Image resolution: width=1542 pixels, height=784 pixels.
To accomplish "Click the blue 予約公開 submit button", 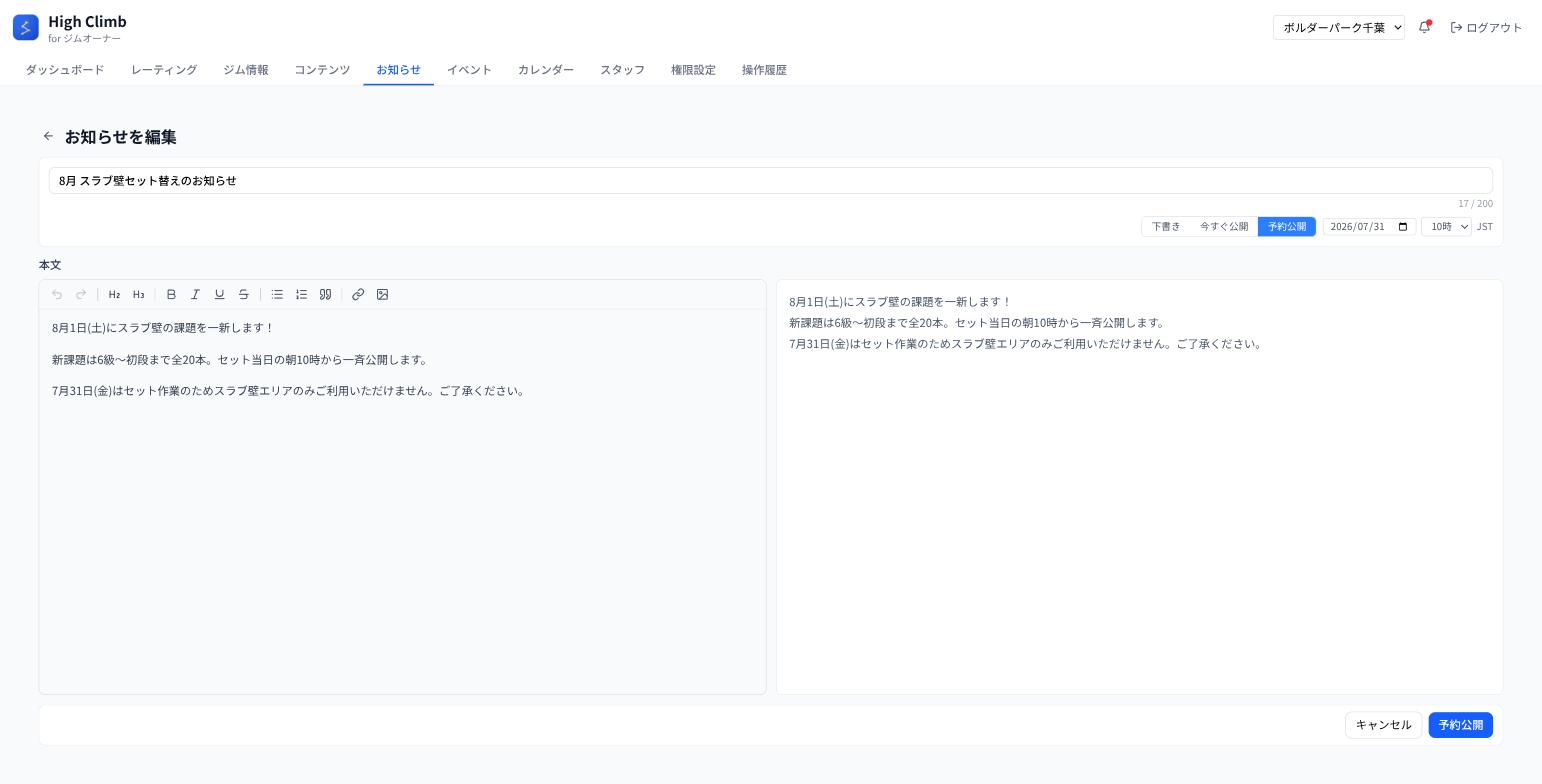I will tap(1460, 725).
